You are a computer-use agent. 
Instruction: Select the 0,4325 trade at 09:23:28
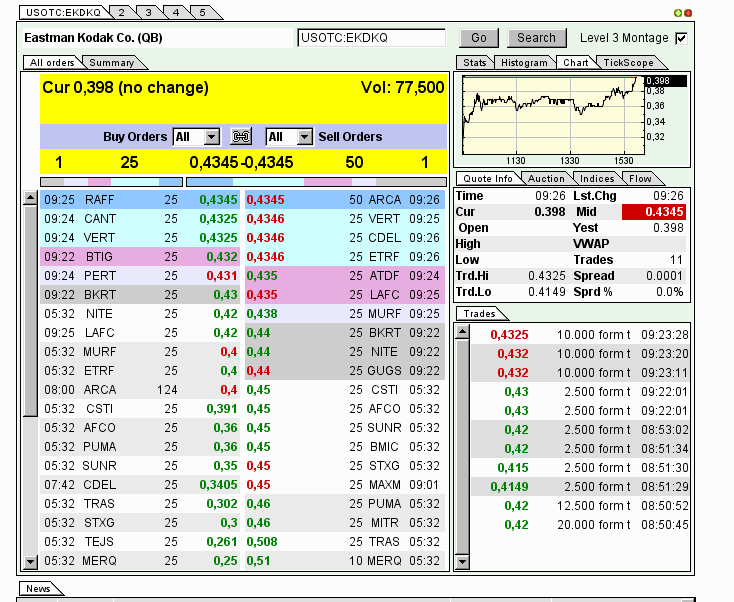580,335
